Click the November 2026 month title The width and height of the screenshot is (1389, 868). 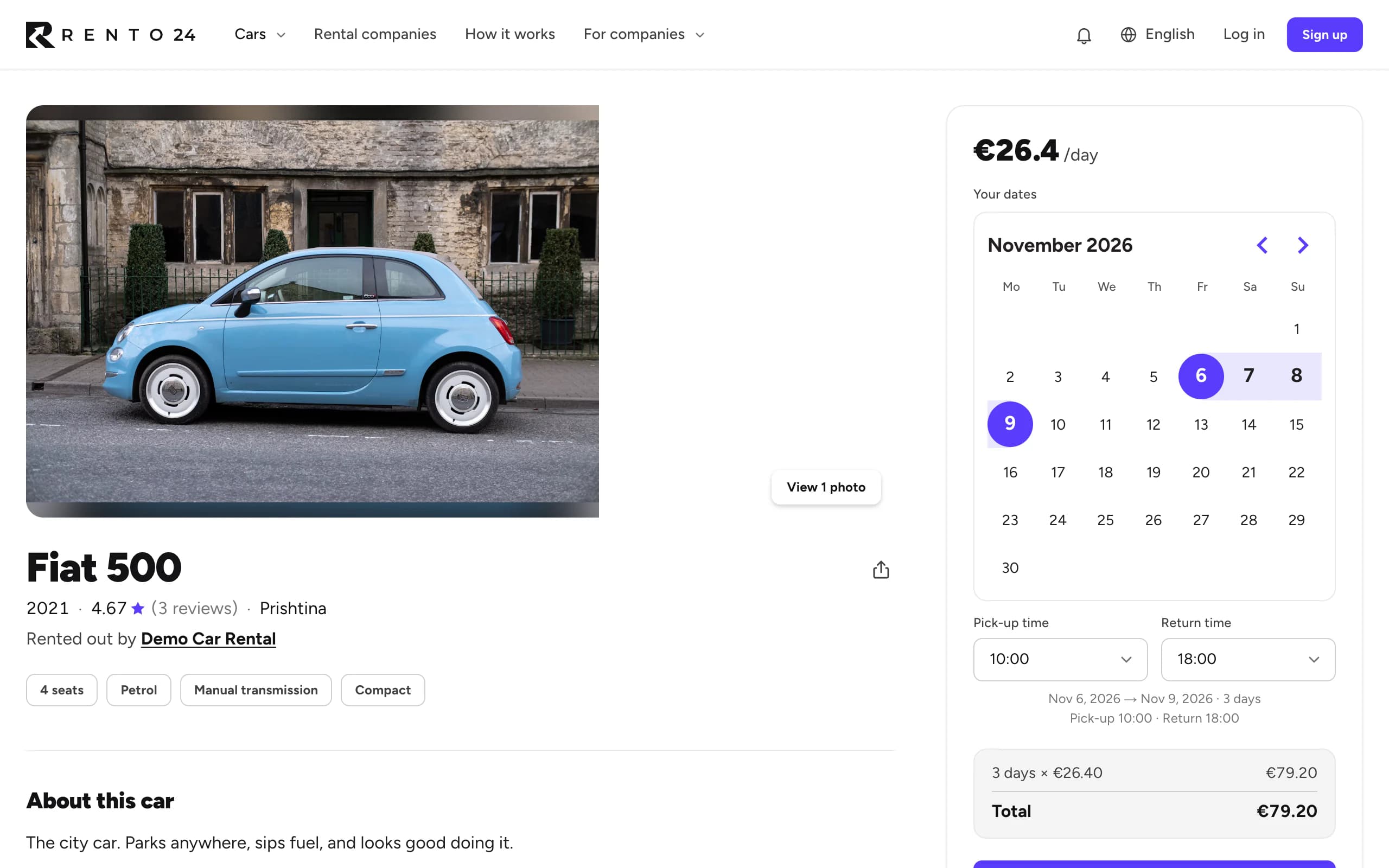point(1060,245)
